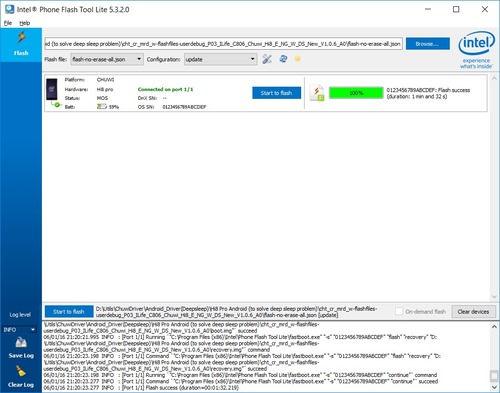The image size is (500, 393).
Task: Click the flash file status icon beside progress bar
Action: coord(317,93)
